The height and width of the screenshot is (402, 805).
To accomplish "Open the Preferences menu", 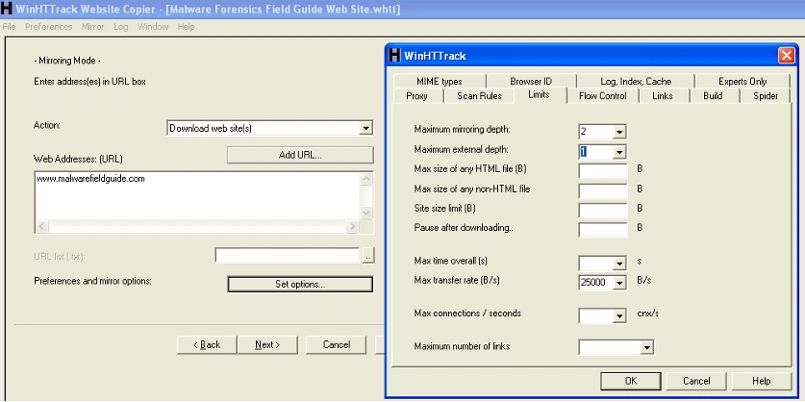I will click(48, 26).
